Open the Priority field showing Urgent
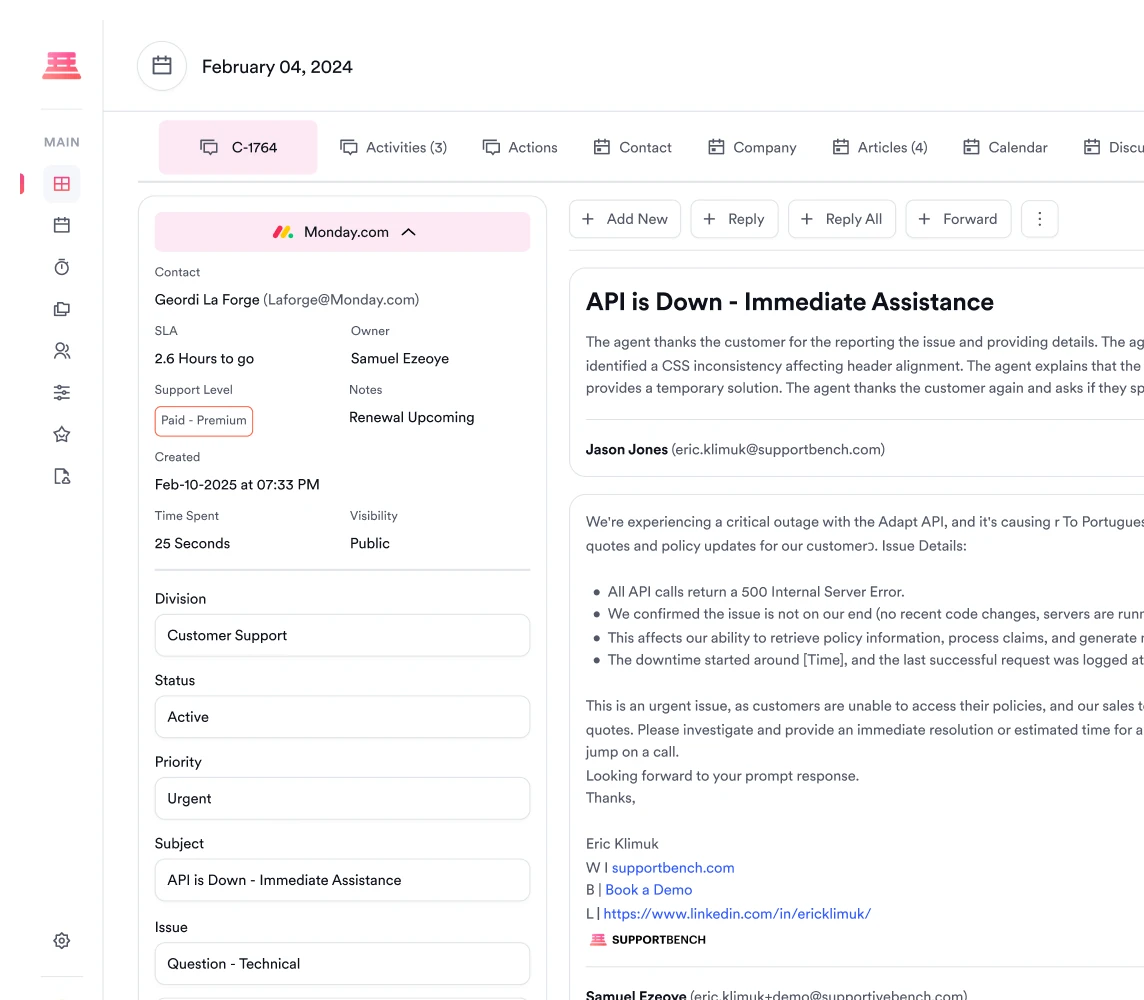The image size is (1144, 1000). [x=342, y=799]
